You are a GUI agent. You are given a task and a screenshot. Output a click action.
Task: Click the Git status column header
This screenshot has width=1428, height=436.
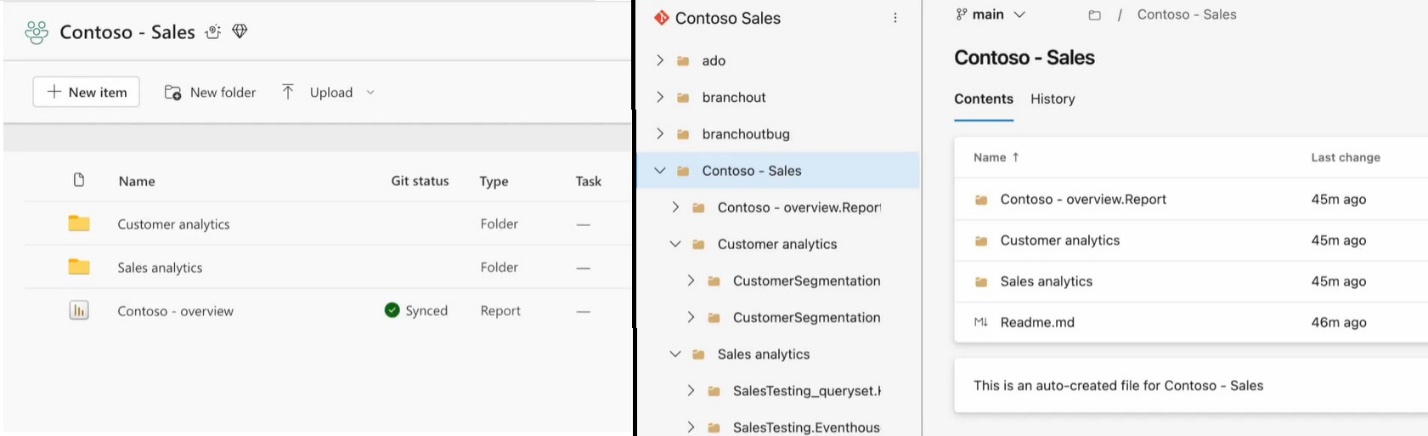420,181
